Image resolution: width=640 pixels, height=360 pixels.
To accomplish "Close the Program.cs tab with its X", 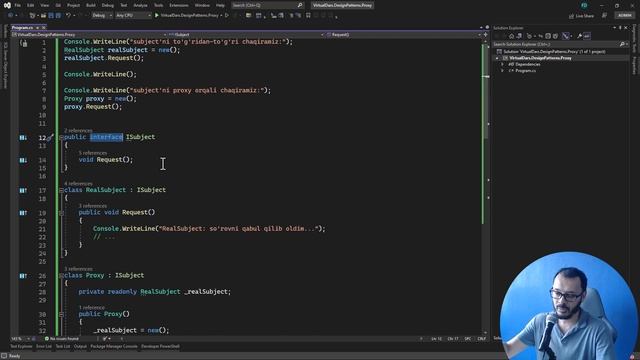I will point(43,28).
